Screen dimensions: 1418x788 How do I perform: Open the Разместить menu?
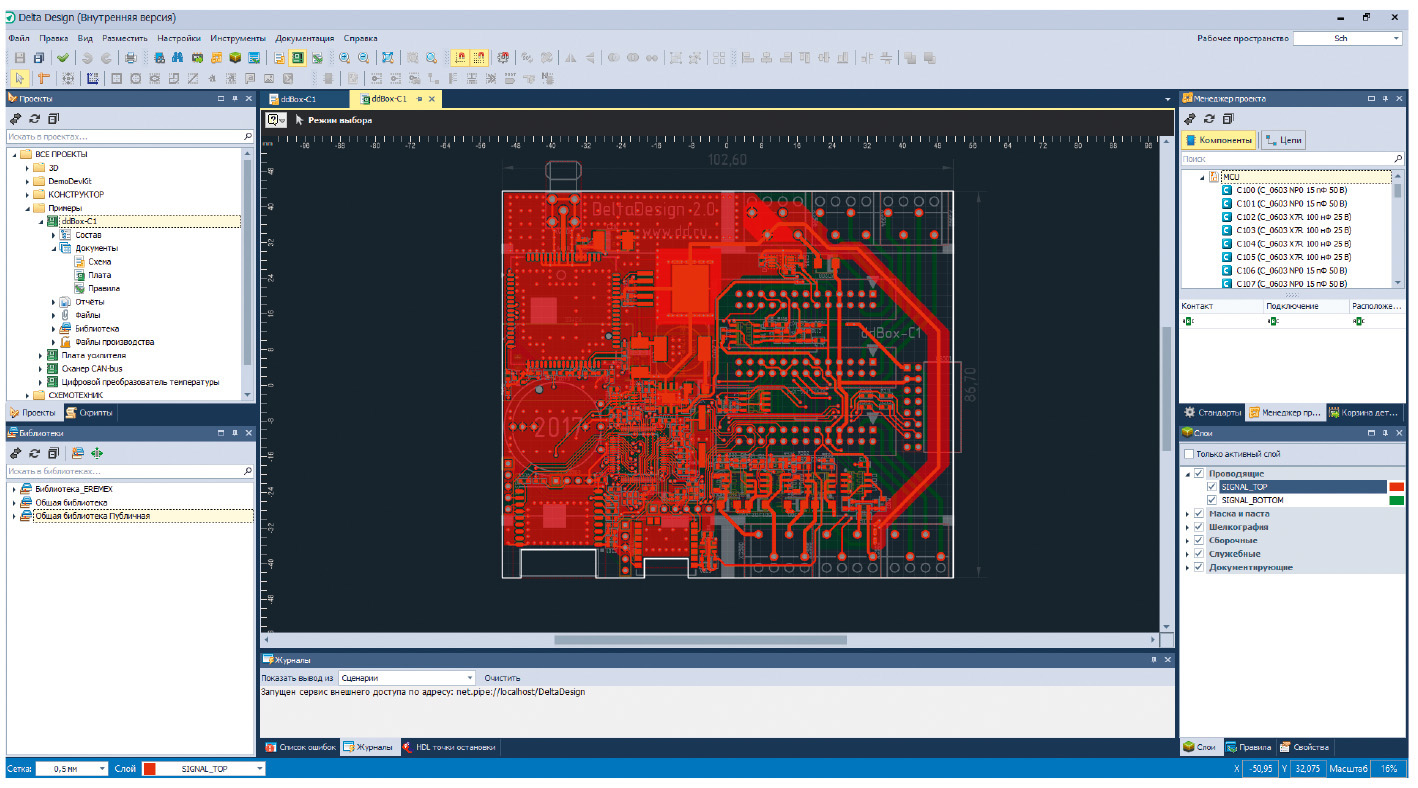pyautogui.click(x=125, y=38)
